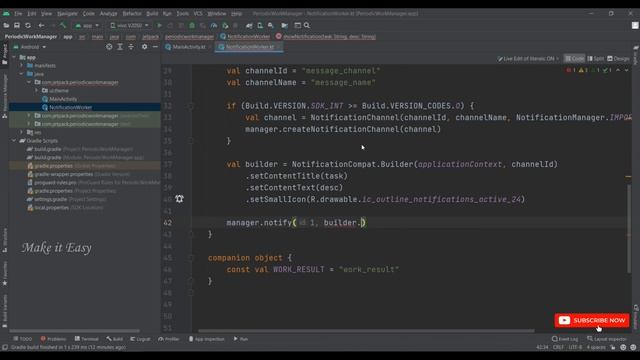
Task: Open the run configuration 'app' dropdown
Action: (x=87, y=25)
